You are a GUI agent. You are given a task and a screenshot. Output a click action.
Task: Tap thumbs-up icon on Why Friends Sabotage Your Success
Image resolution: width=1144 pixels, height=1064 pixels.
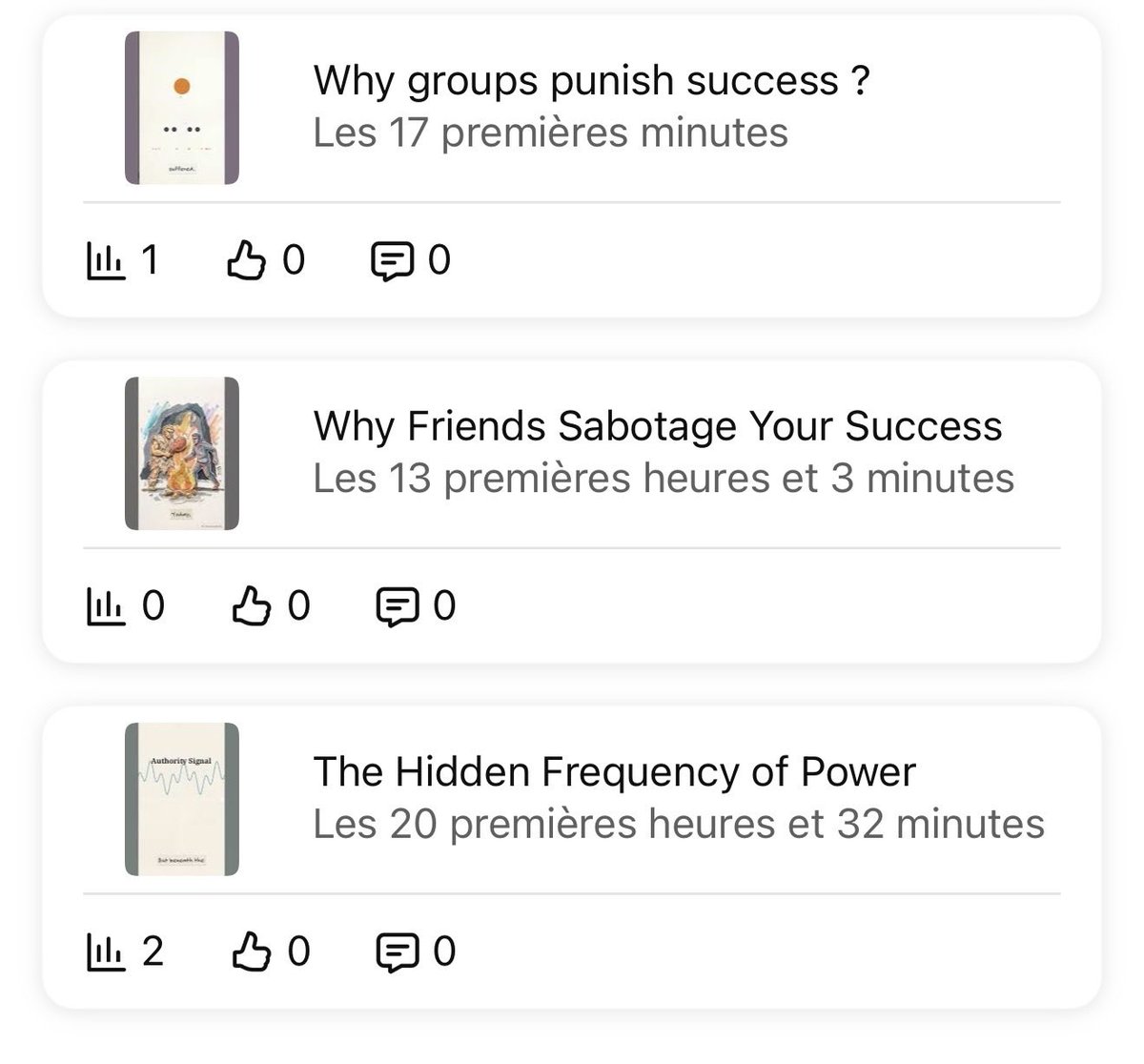(251, 606)
